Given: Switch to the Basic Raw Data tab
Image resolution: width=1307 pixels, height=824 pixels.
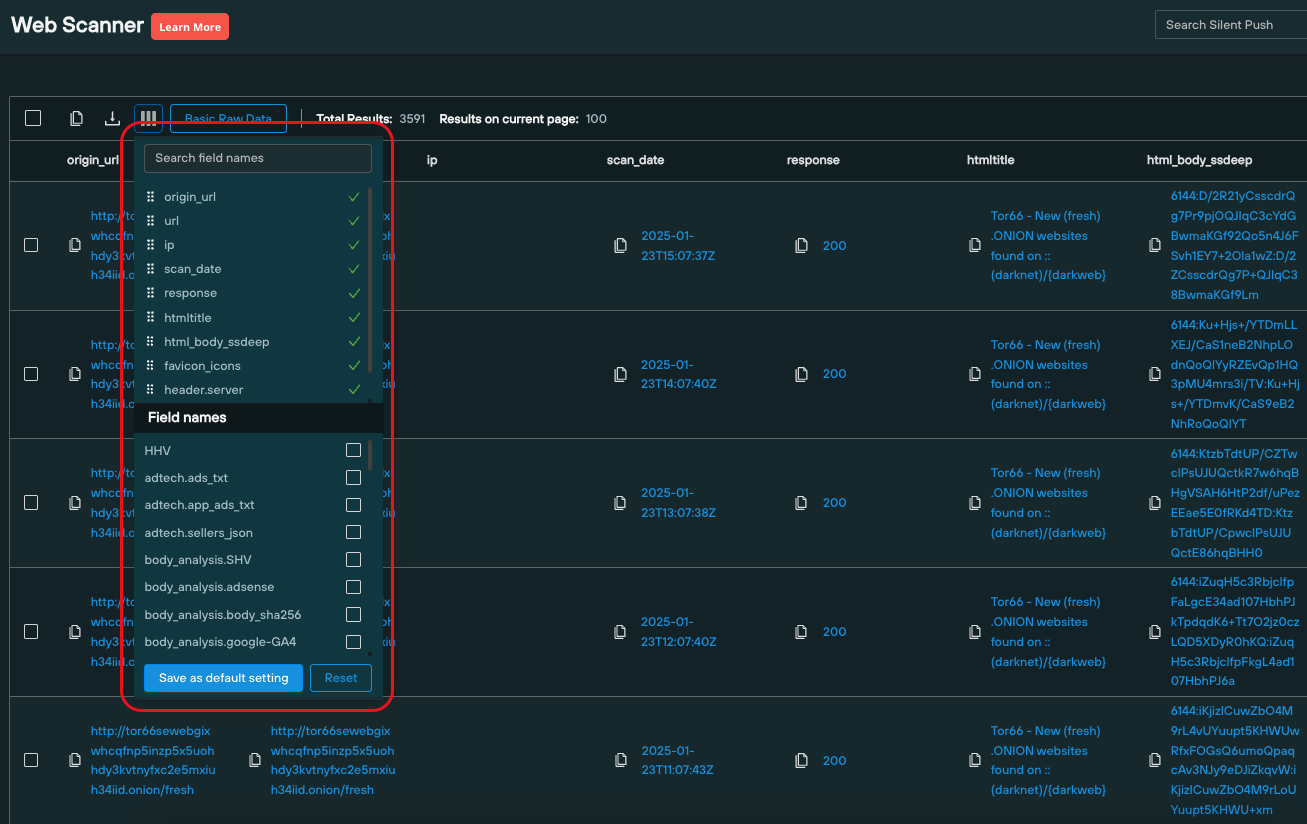Looking at the screenshot, I should click(x=228, y=119).
